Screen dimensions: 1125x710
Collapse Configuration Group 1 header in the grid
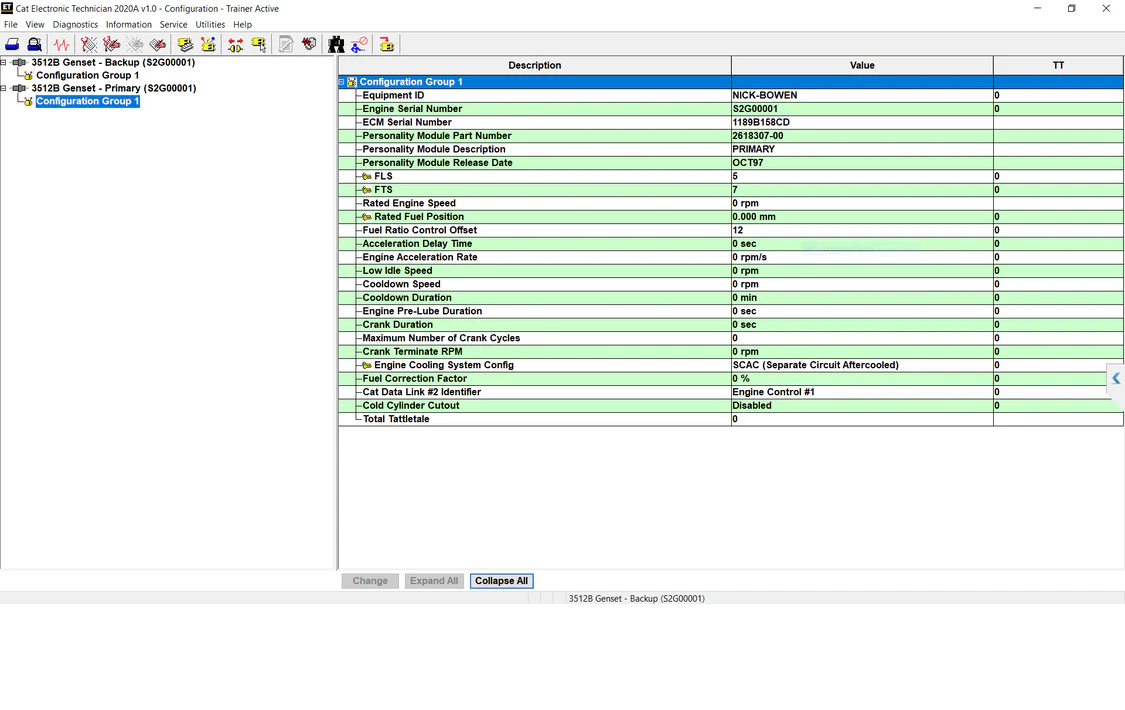tap(341, 82)
